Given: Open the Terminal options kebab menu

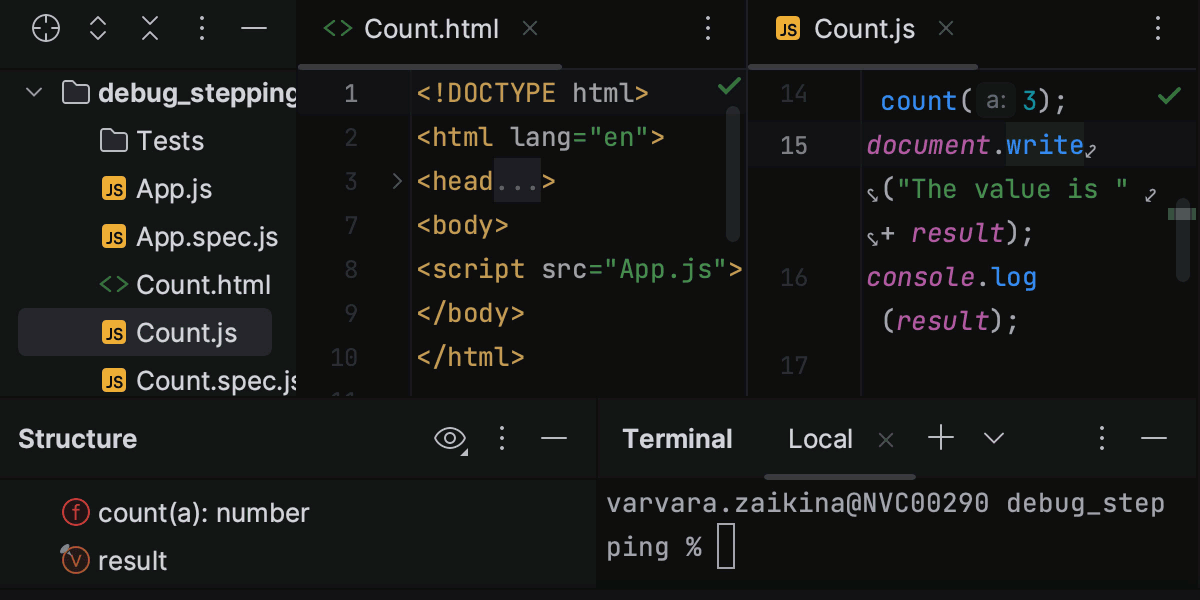Looking at the screenshot, I should 1101,438.
